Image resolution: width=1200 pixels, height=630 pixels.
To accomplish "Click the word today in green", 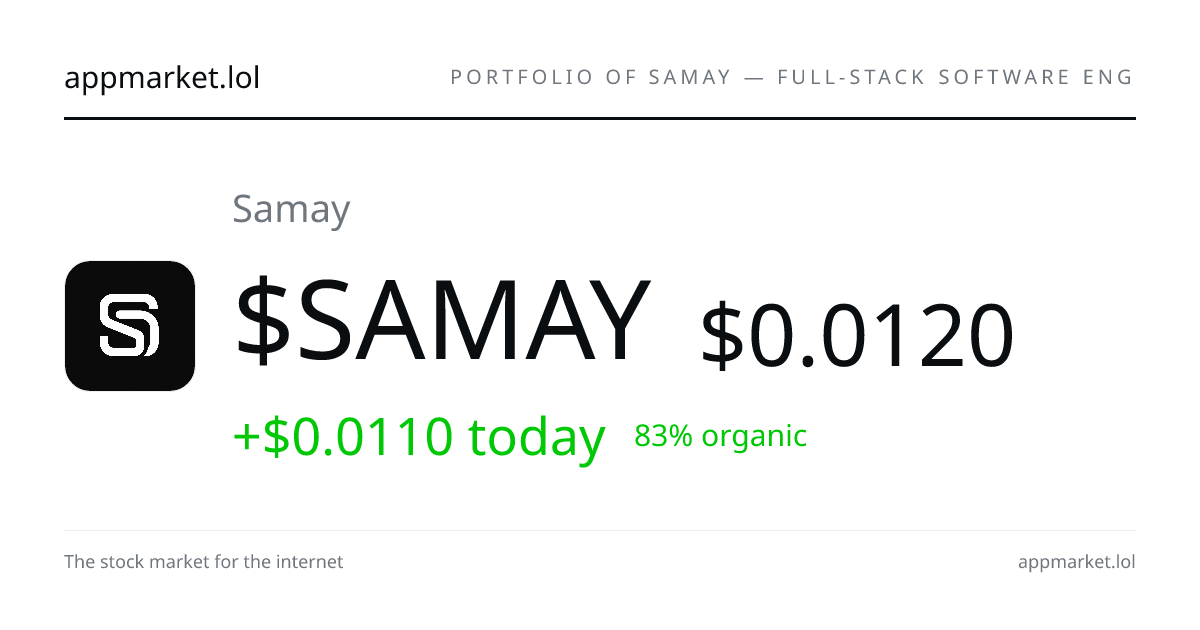I will click(x=537, y=437).
